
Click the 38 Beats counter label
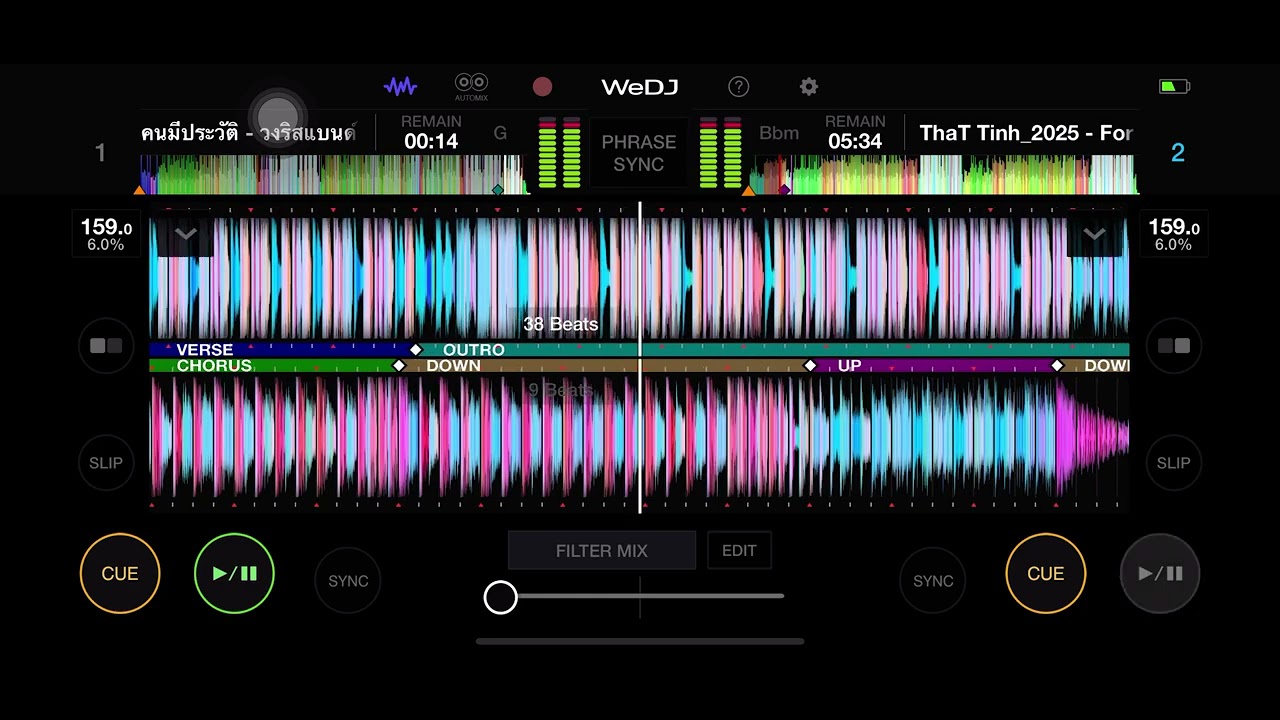[561, 324]
